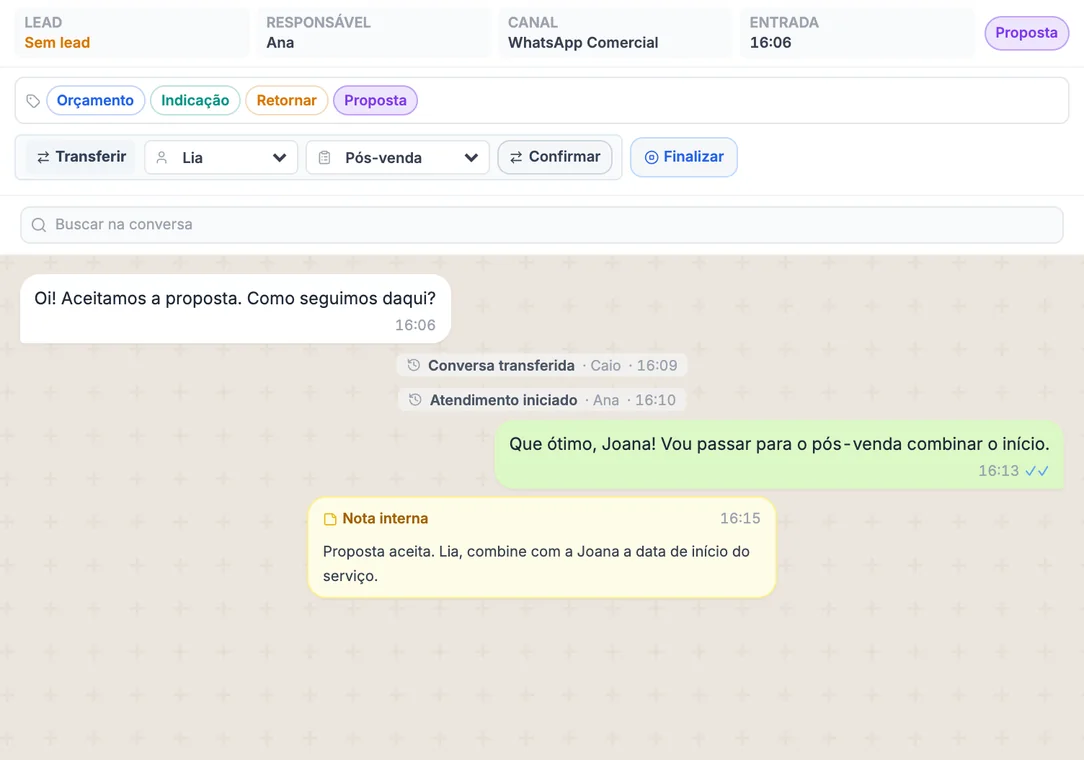
Task: Click the note icon beside Nota interna
Action: 330,519
